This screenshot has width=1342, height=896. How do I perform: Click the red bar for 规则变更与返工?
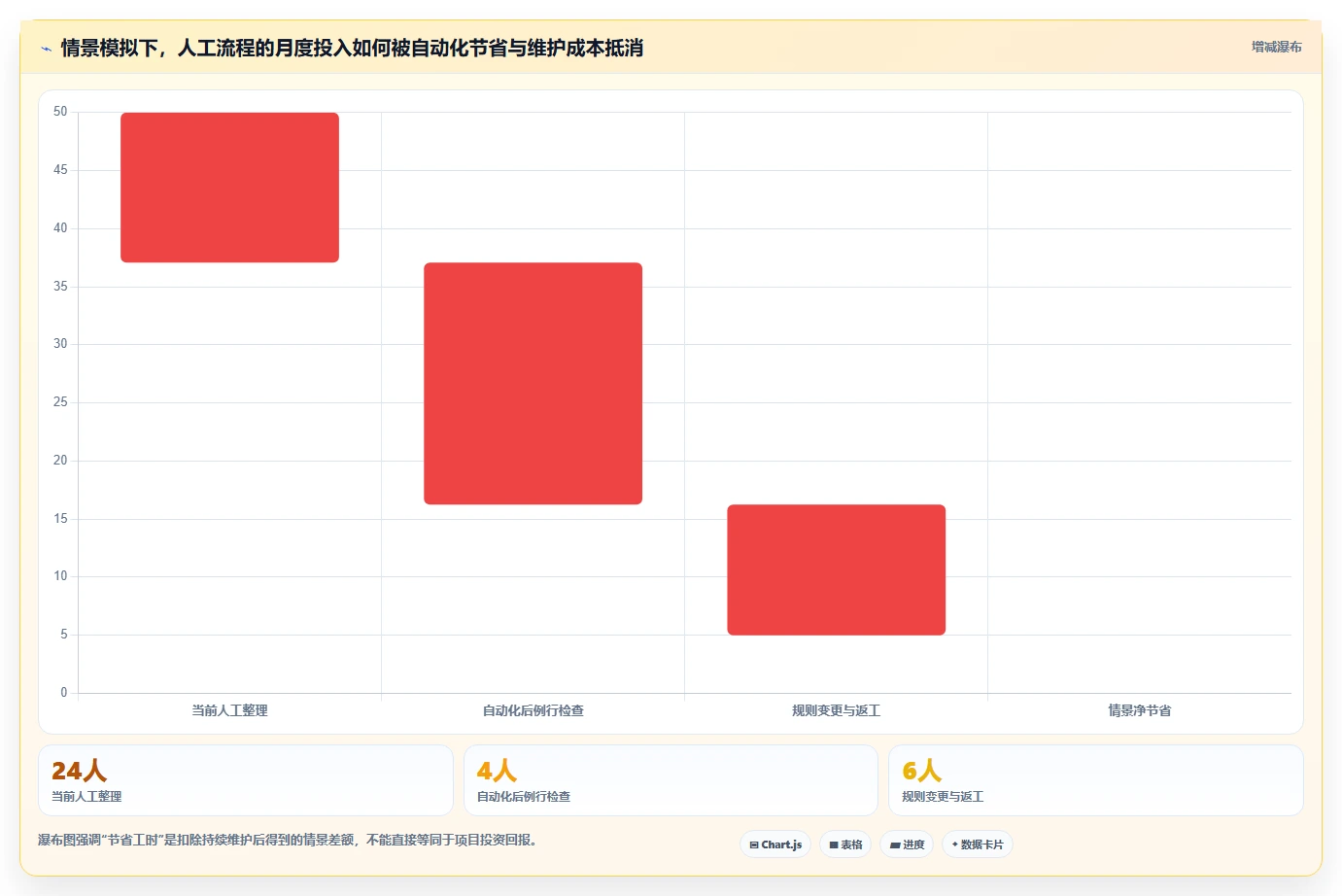click(x=836, y=569)
